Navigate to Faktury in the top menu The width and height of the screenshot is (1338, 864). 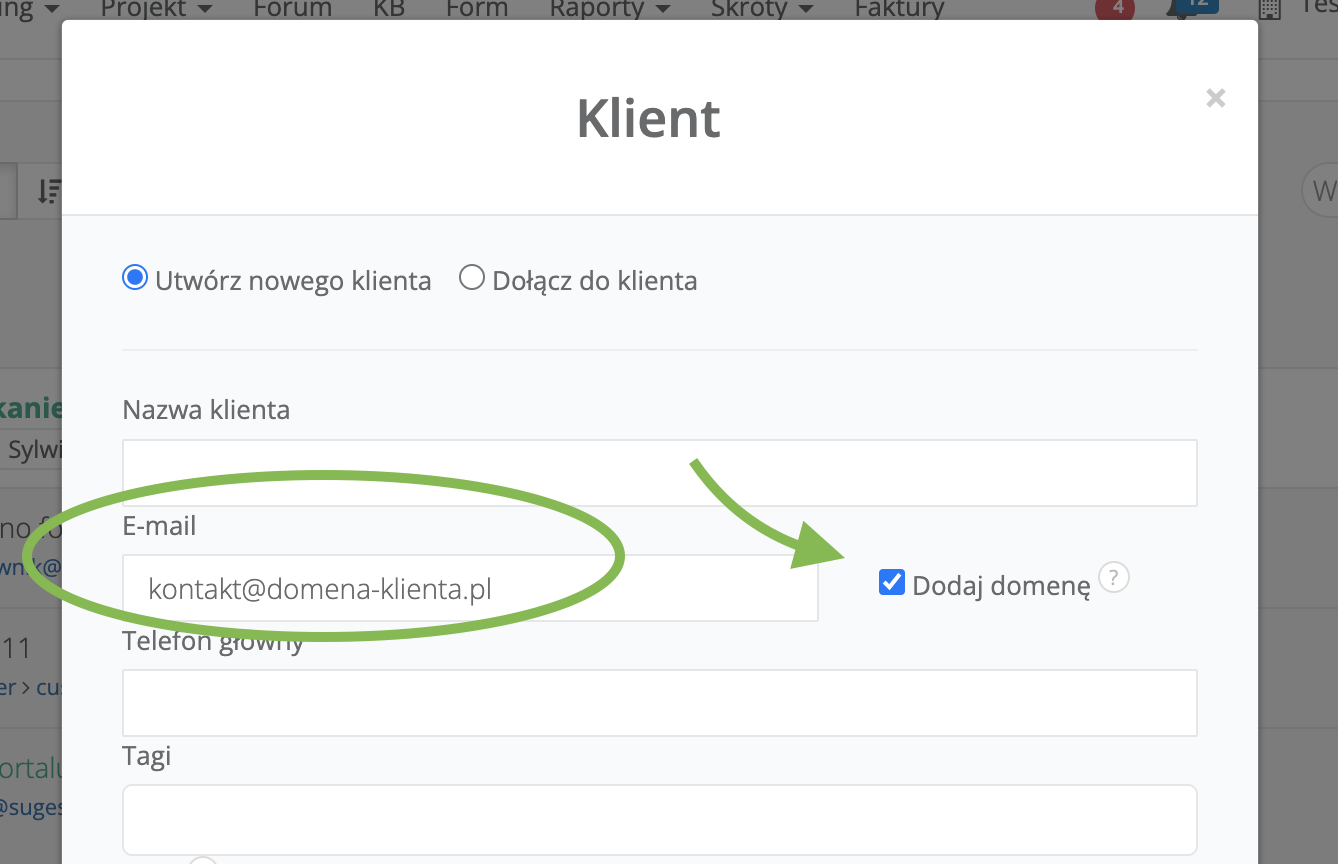(899, 9)
